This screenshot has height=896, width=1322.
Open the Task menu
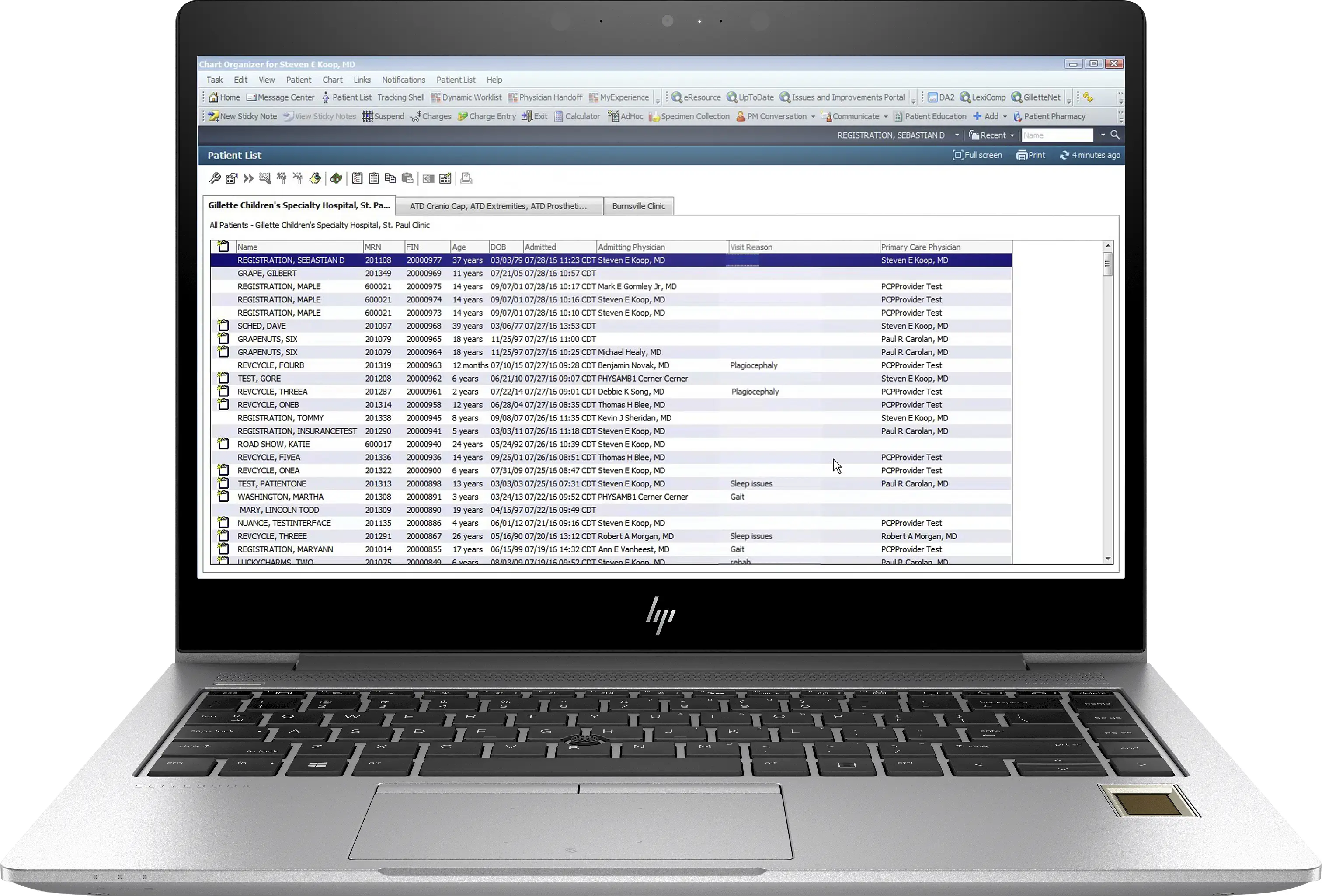[x=215, y=80]
